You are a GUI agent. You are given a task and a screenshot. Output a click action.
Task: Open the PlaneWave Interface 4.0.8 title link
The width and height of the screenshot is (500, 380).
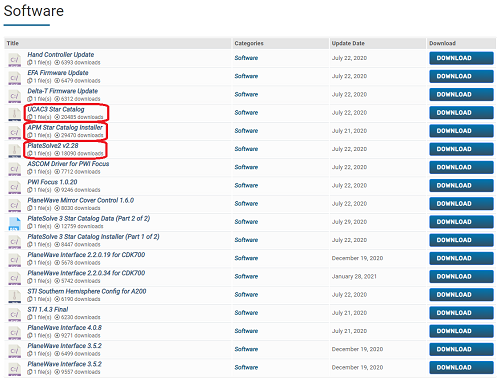[x=65, y=327]
